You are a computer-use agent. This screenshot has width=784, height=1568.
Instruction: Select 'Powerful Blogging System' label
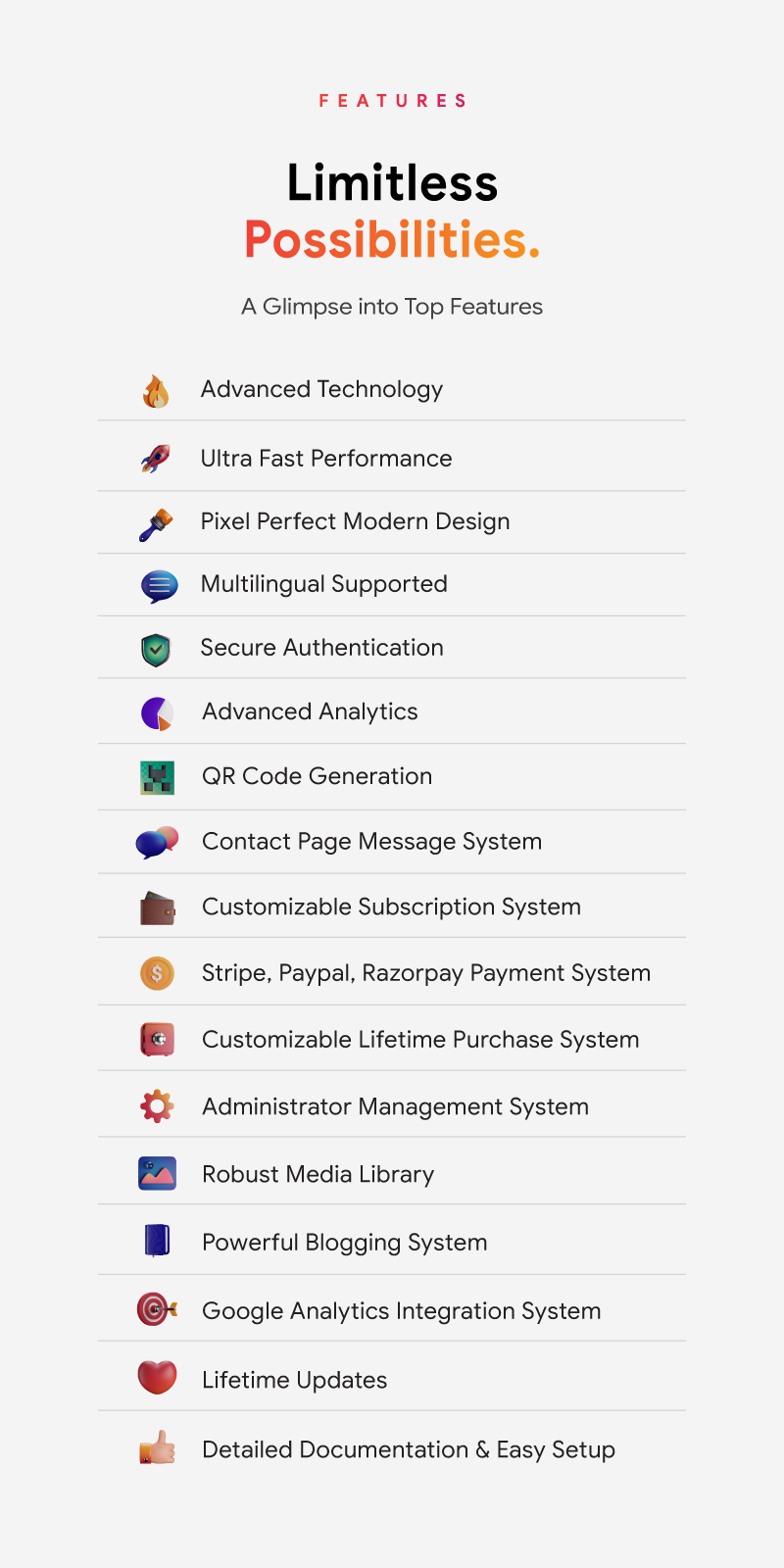click(344, 1243)
